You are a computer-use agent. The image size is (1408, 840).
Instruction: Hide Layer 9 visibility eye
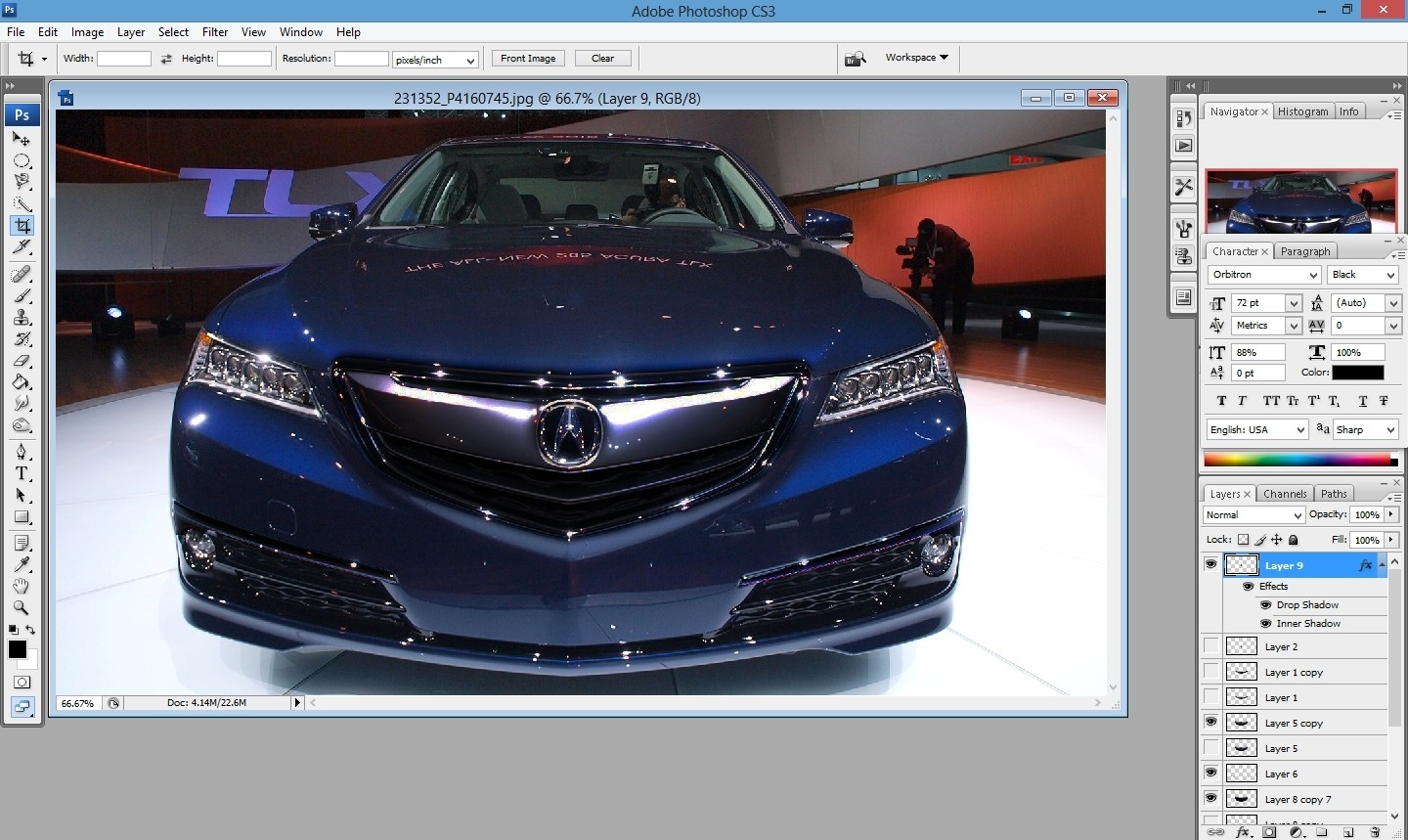point(1211,565)
